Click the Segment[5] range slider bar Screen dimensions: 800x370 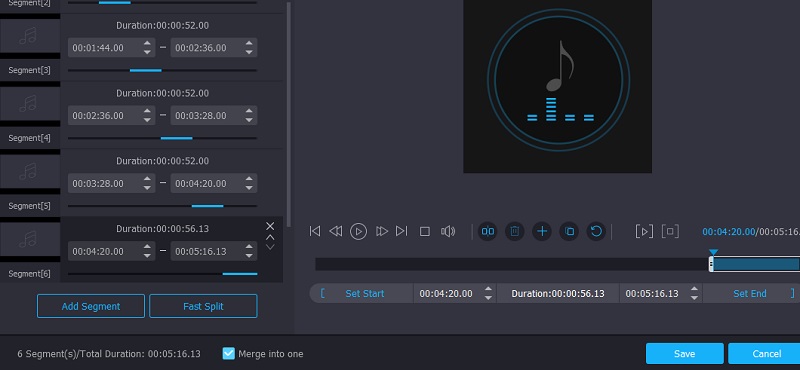tap(162, 206)
